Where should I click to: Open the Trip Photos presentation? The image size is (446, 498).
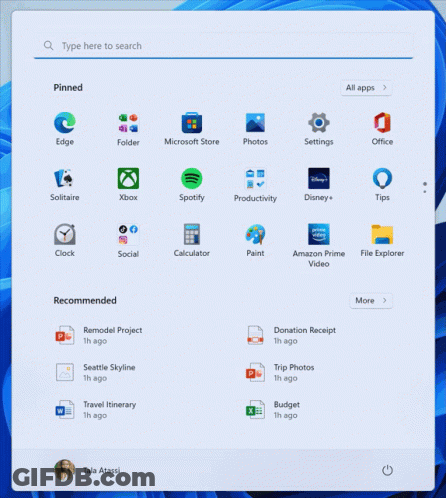click(280, 372)
